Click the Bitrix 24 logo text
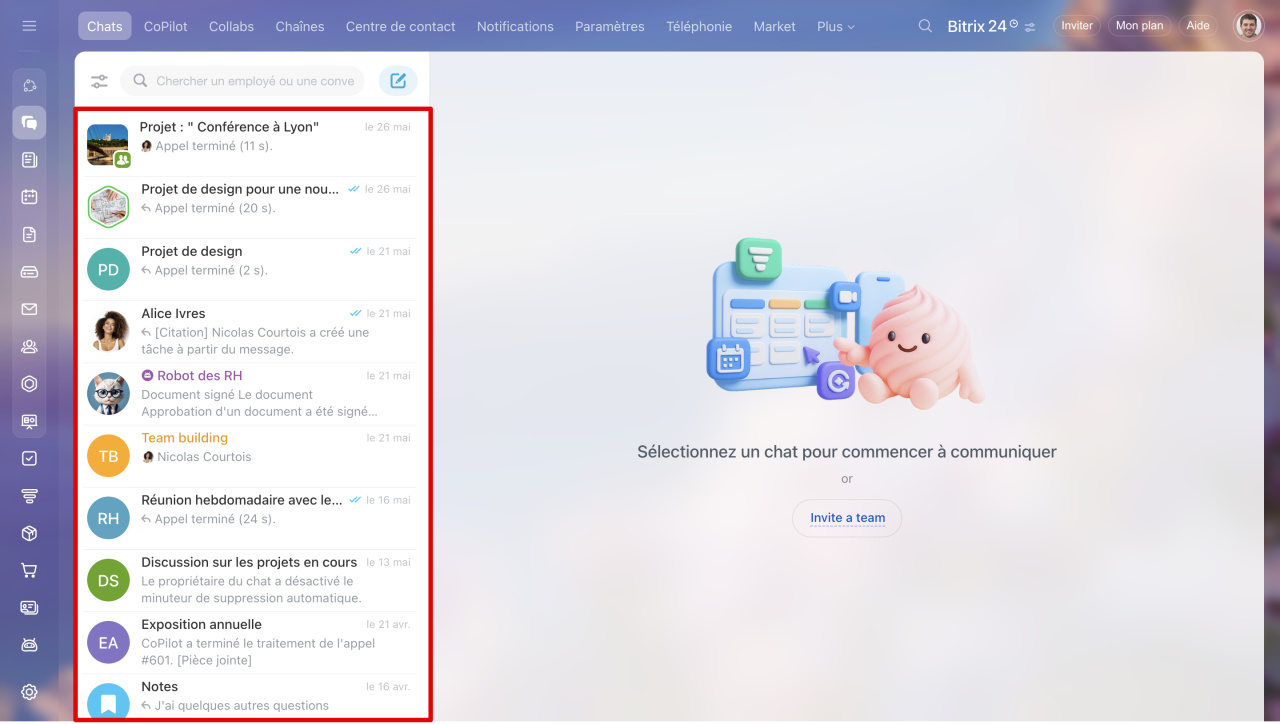The image size is (1280, 724). click(977, 27)
